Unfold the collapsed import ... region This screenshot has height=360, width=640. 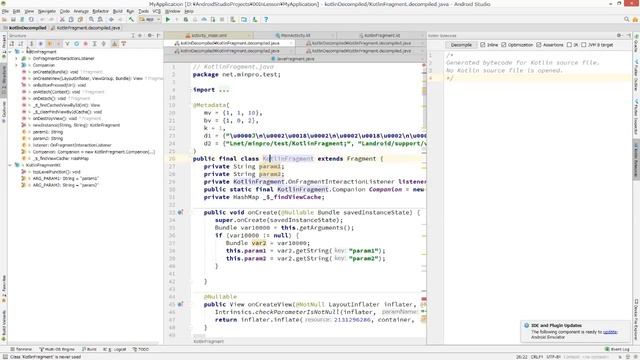pyautogui.click(x=224, y=90)
